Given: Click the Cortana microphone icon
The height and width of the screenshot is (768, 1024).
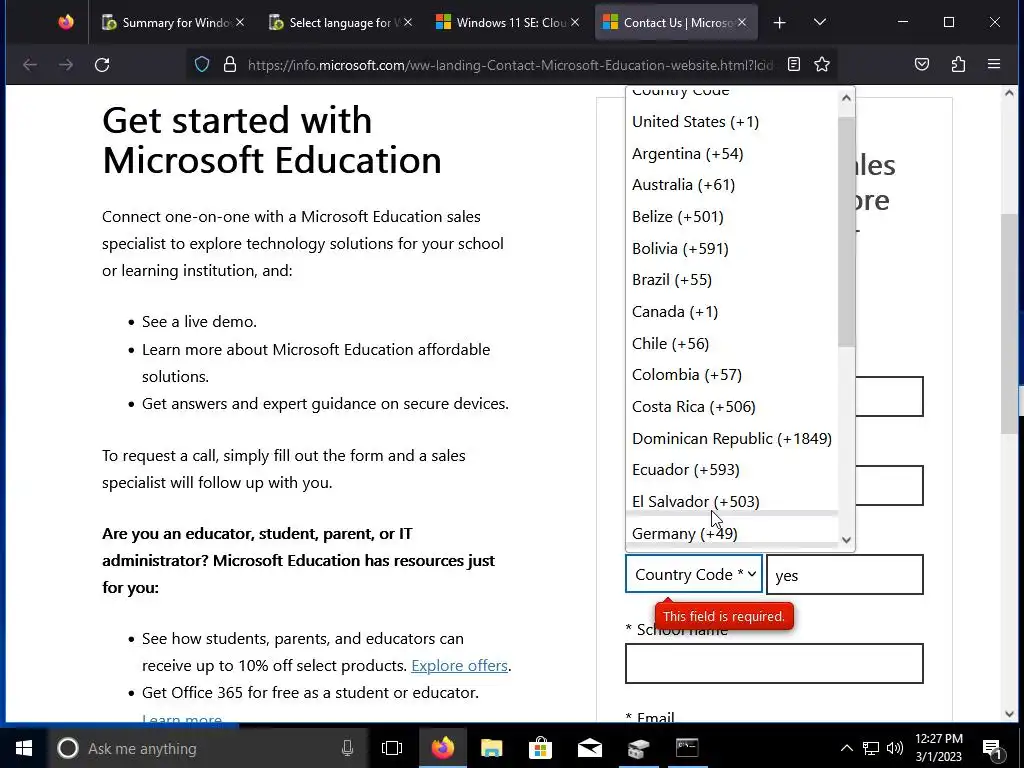Looking at the screenshot, I should pyautogui.click(x=347, y=748).
